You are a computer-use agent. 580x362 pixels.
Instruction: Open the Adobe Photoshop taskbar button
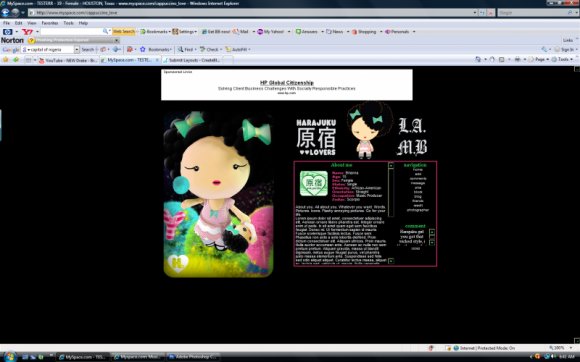(192, 357)
